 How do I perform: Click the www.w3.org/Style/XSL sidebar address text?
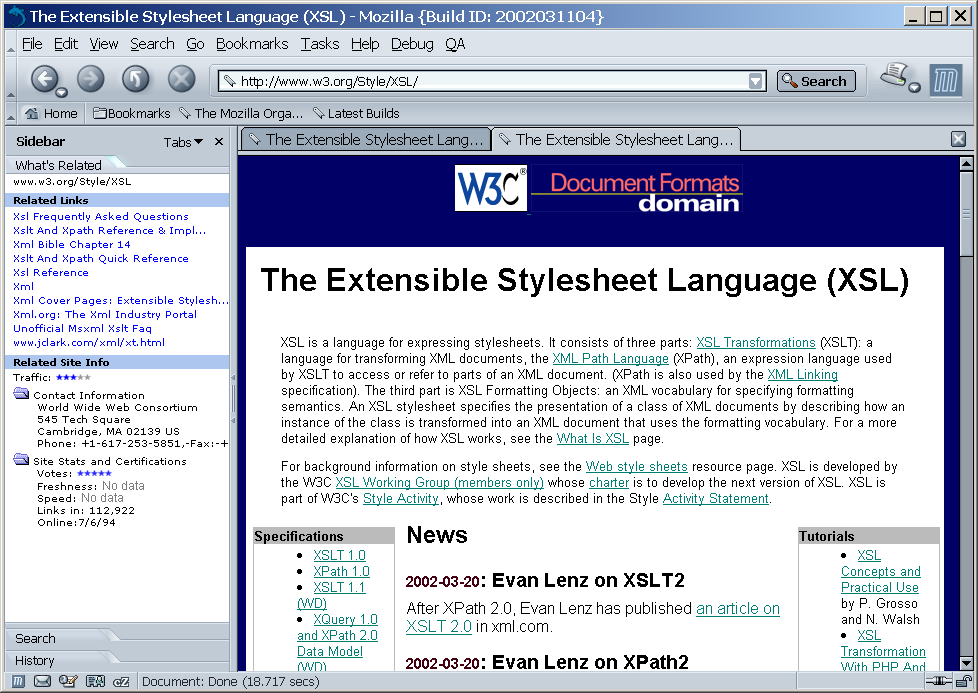[72, 182]
